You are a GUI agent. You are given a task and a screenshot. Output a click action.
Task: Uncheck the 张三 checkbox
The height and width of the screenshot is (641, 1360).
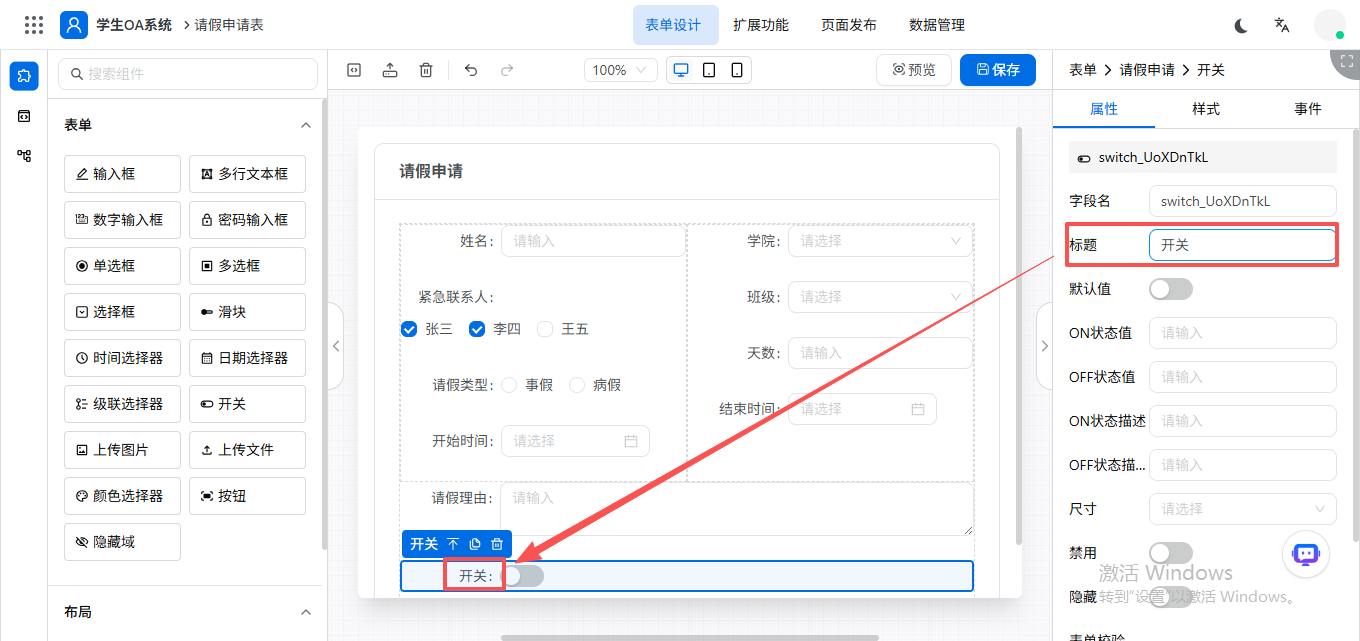[x=408, y=329]
